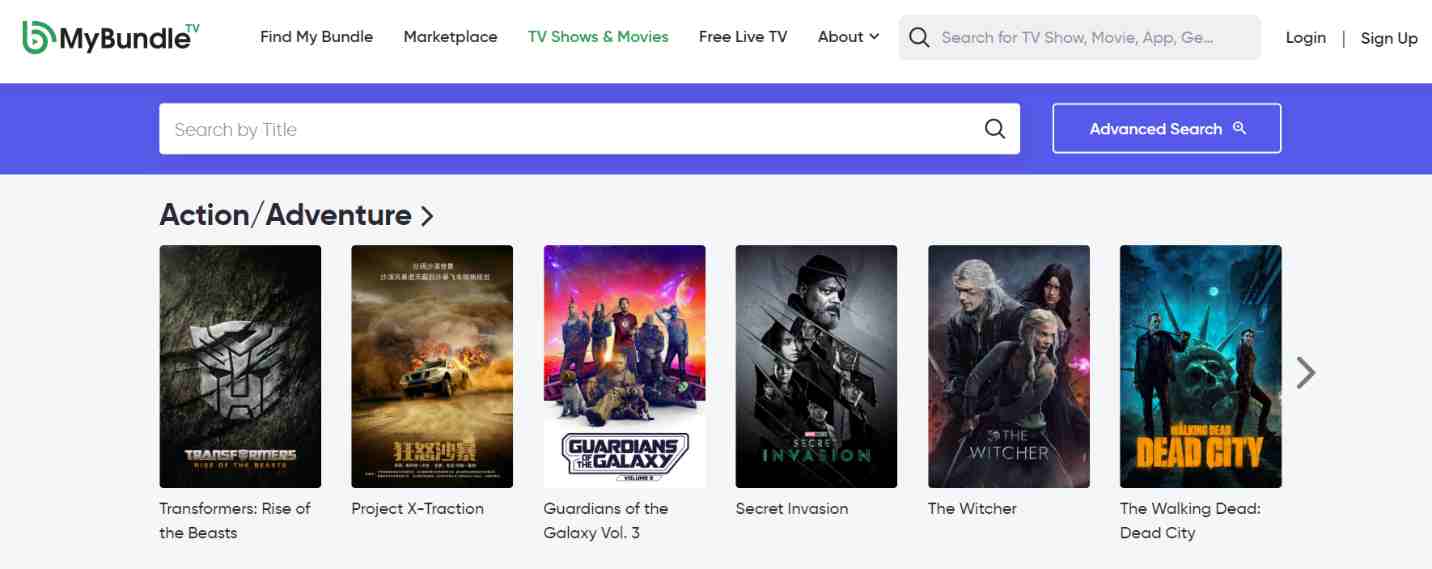The image size is (1432, 569).
Task: Click the Login link
Action: (1306, 38)
